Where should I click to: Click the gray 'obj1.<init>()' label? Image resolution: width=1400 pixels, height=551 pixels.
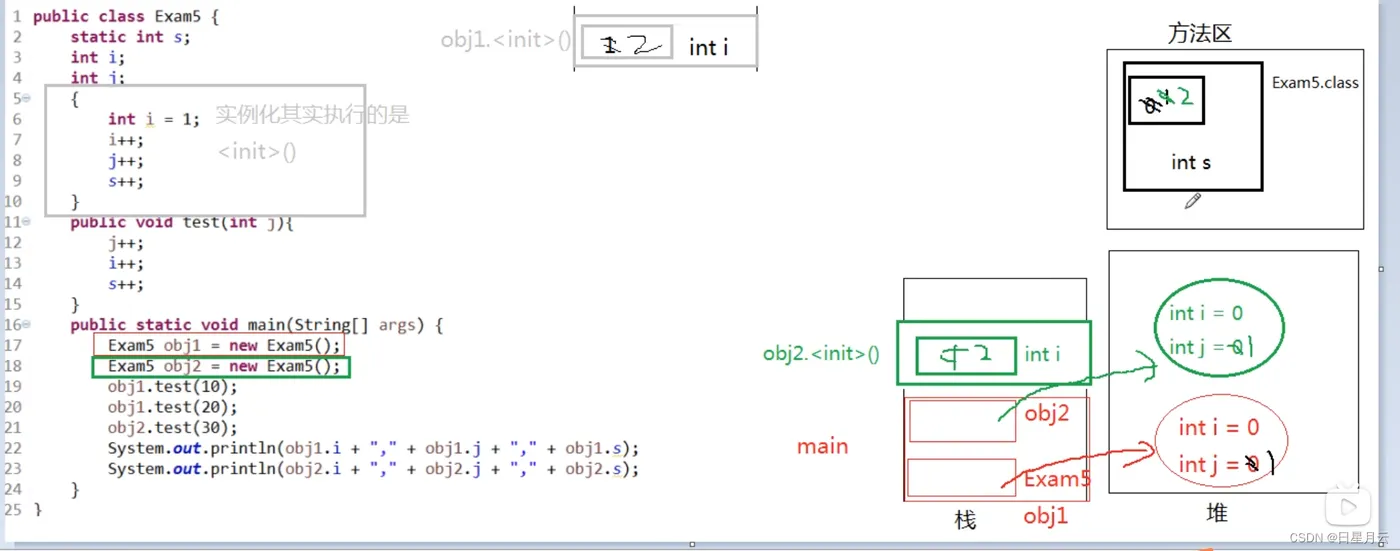pyautogui.click(x=505, y=41)
